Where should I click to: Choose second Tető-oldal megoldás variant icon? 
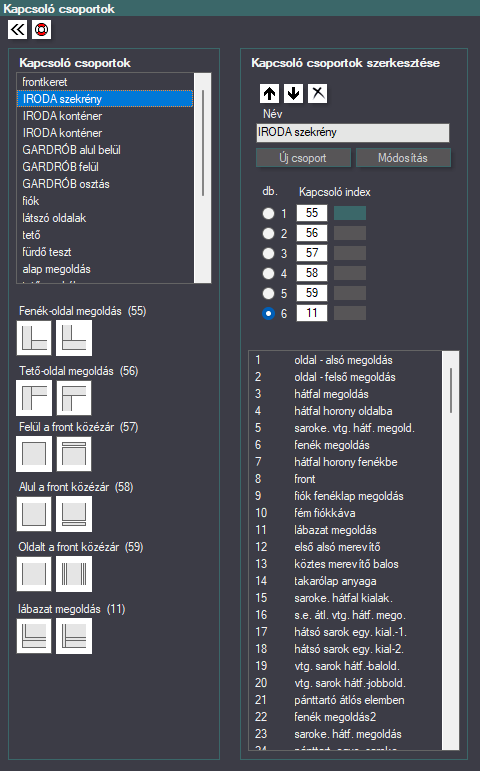tap(74, 398)
